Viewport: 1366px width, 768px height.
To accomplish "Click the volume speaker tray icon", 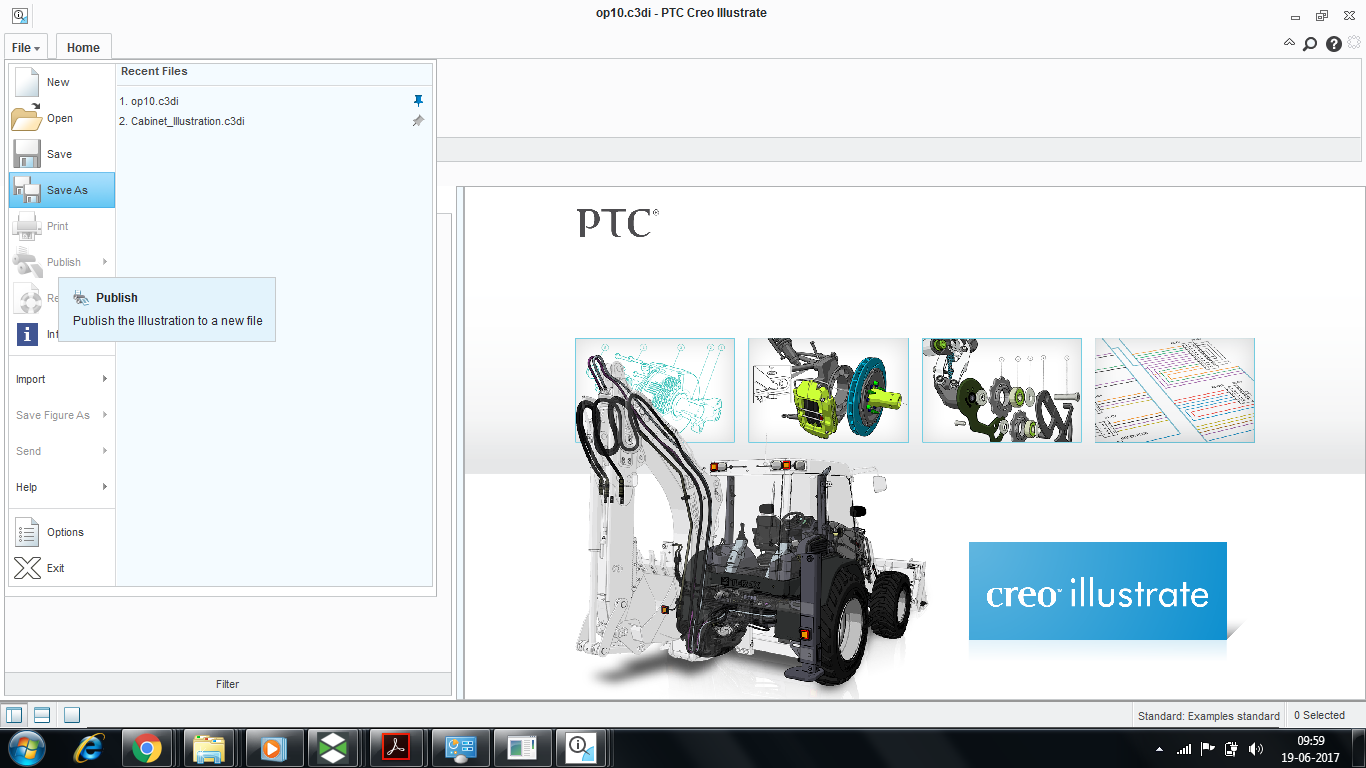I will pos(1257,749).
